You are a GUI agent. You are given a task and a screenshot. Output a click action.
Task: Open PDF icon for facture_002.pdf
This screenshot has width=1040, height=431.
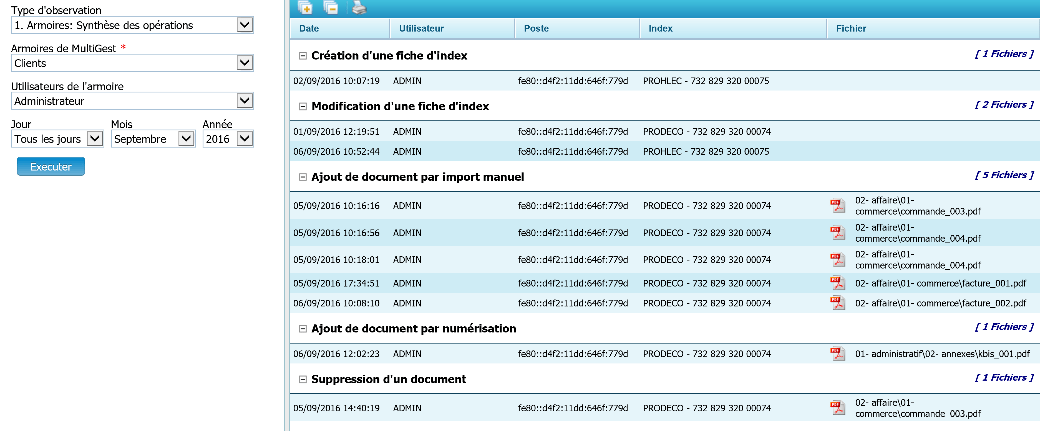click(837, 302)
